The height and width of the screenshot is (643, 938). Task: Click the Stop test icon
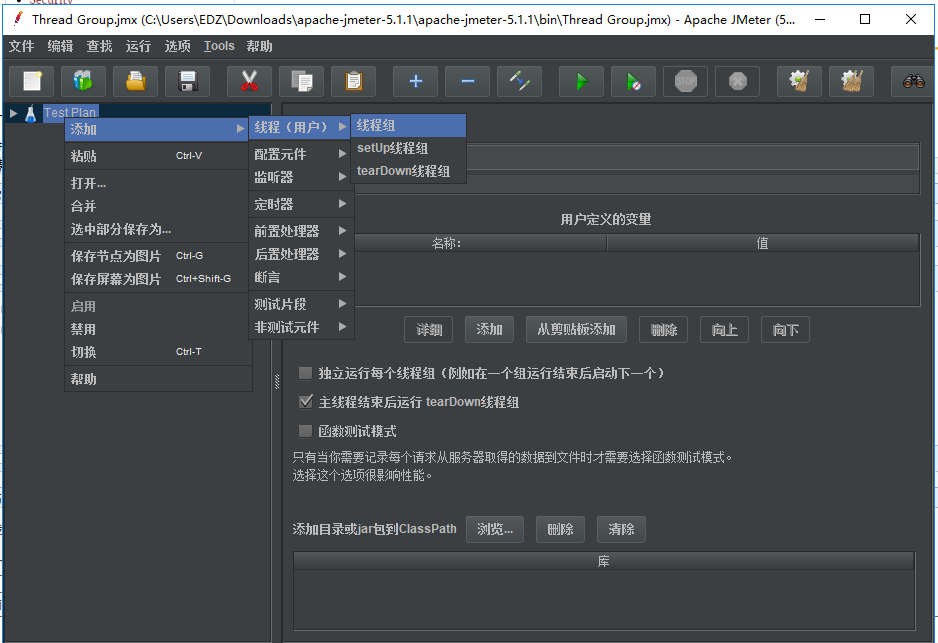point(686,81)
